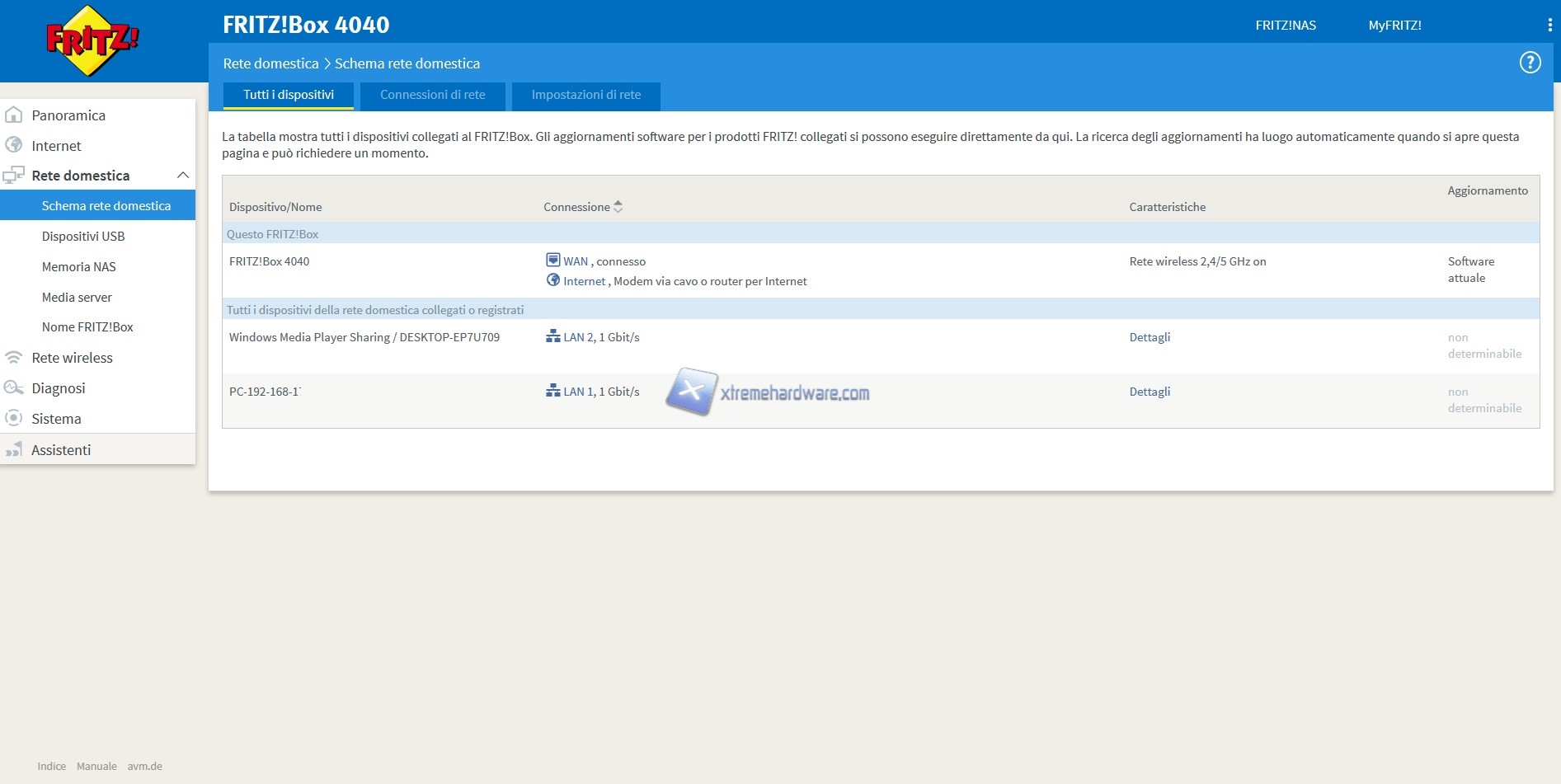Click the Assistenti wizard icon
This screenshot has height=784, width=1561.
coord(14,450)
